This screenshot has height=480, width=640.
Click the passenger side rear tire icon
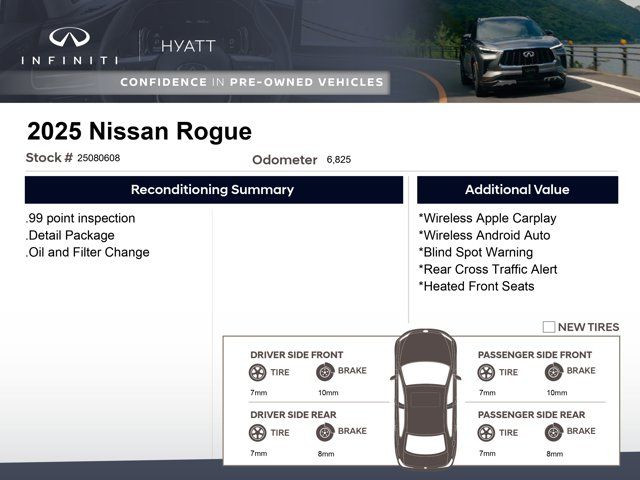486,433
